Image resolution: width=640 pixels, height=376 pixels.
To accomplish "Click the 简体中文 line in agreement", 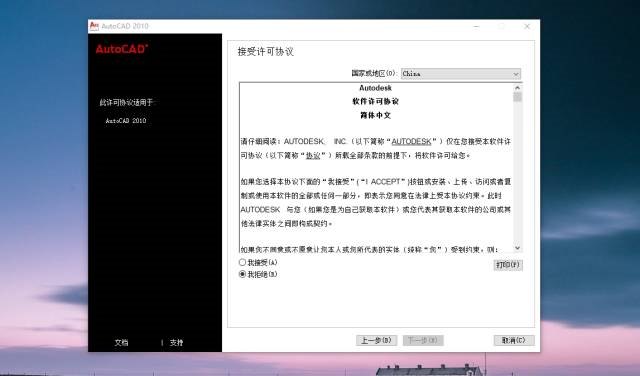I will point(376,116).
